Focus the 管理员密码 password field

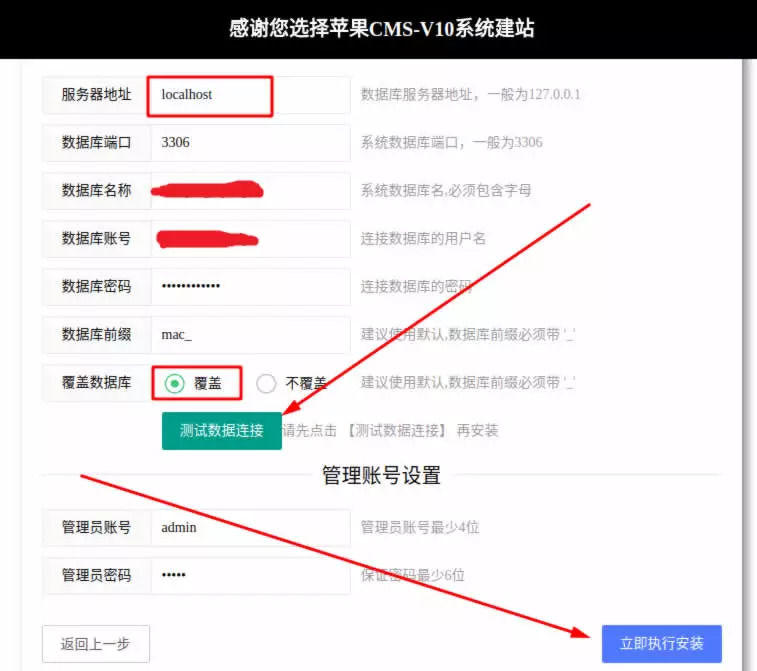[x=250, y=575]
